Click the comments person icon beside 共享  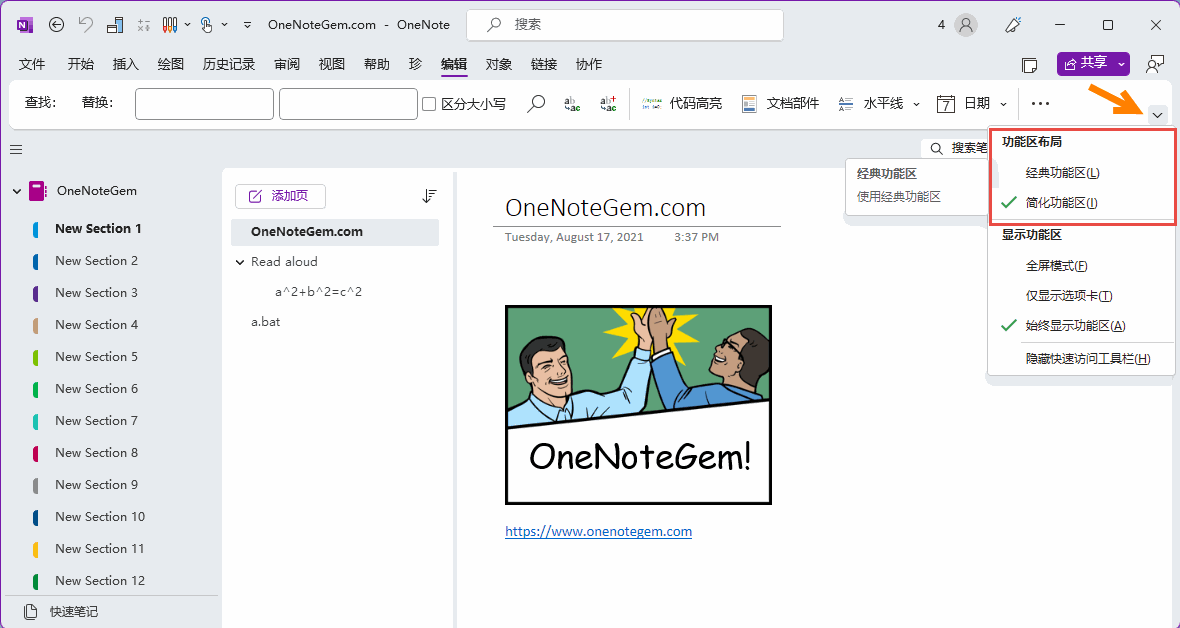[x=1154, y=65]
